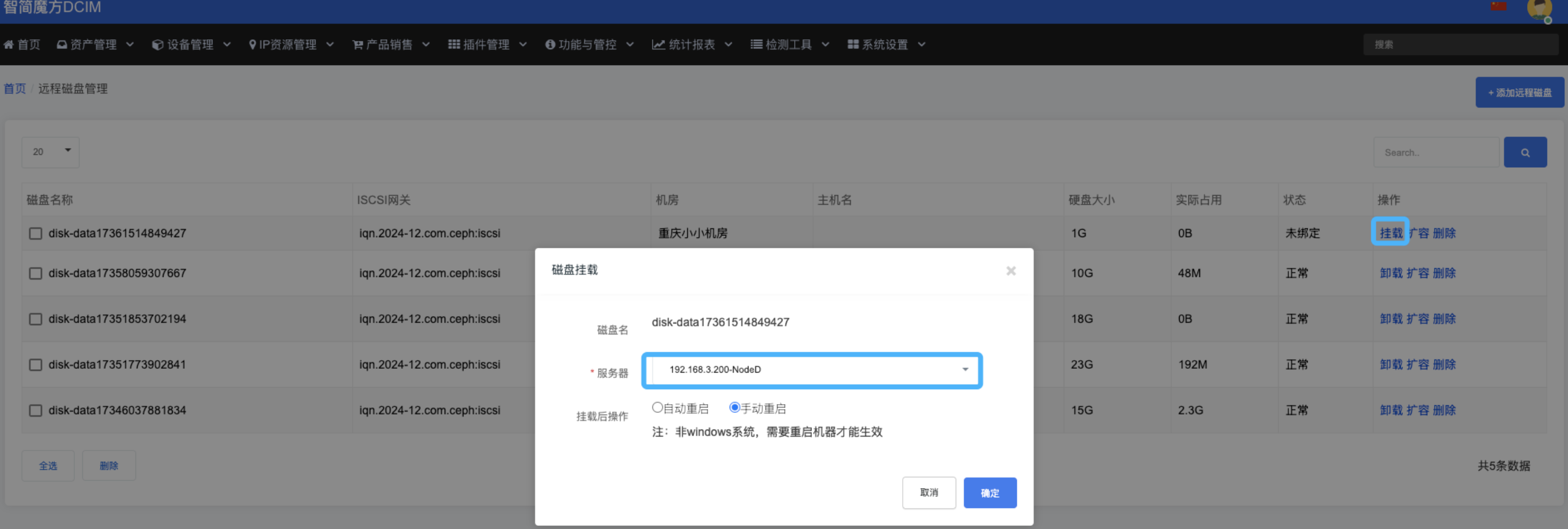Click 扩容 for disk-data17346037881834

(x=1417, y=410)
